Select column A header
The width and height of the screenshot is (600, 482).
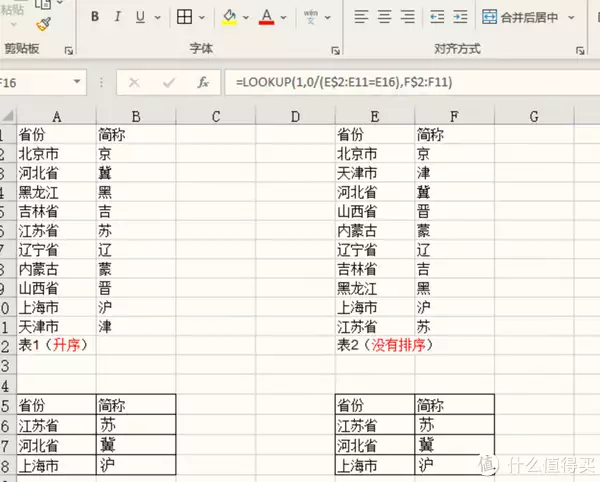tap(56, 116)
